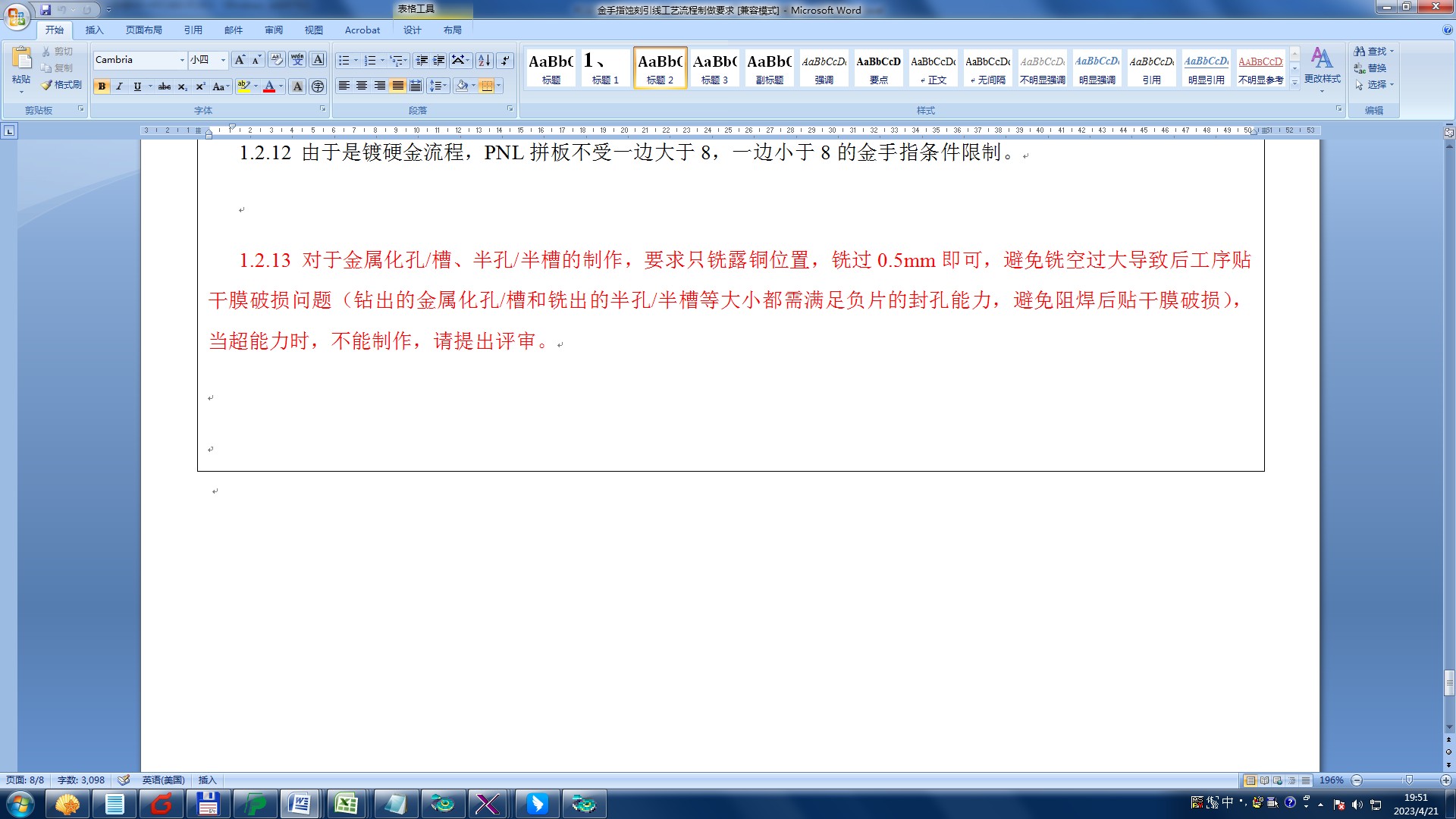
Task: Click the Distributed alignment icon
Action: coord(416,86)
